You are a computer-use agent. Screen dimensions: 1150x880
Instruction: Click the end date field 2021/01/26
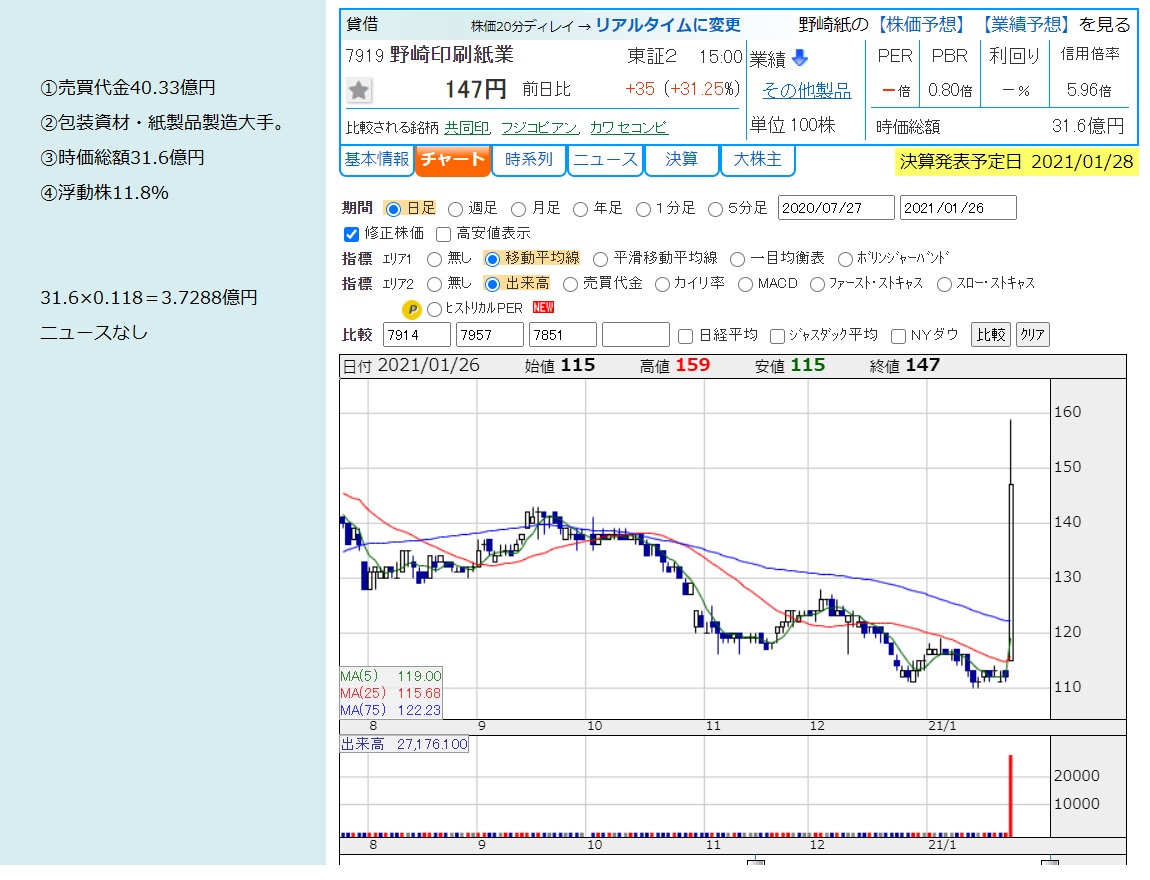[958, 208]
